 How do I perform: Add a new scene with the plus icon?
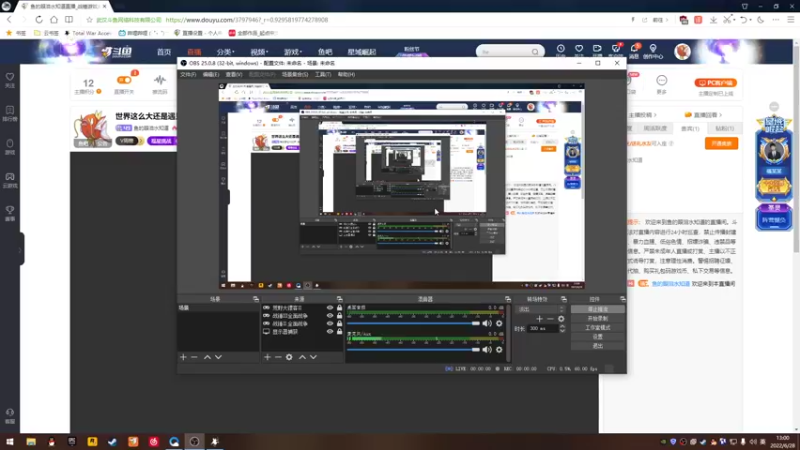coord(183,357)
